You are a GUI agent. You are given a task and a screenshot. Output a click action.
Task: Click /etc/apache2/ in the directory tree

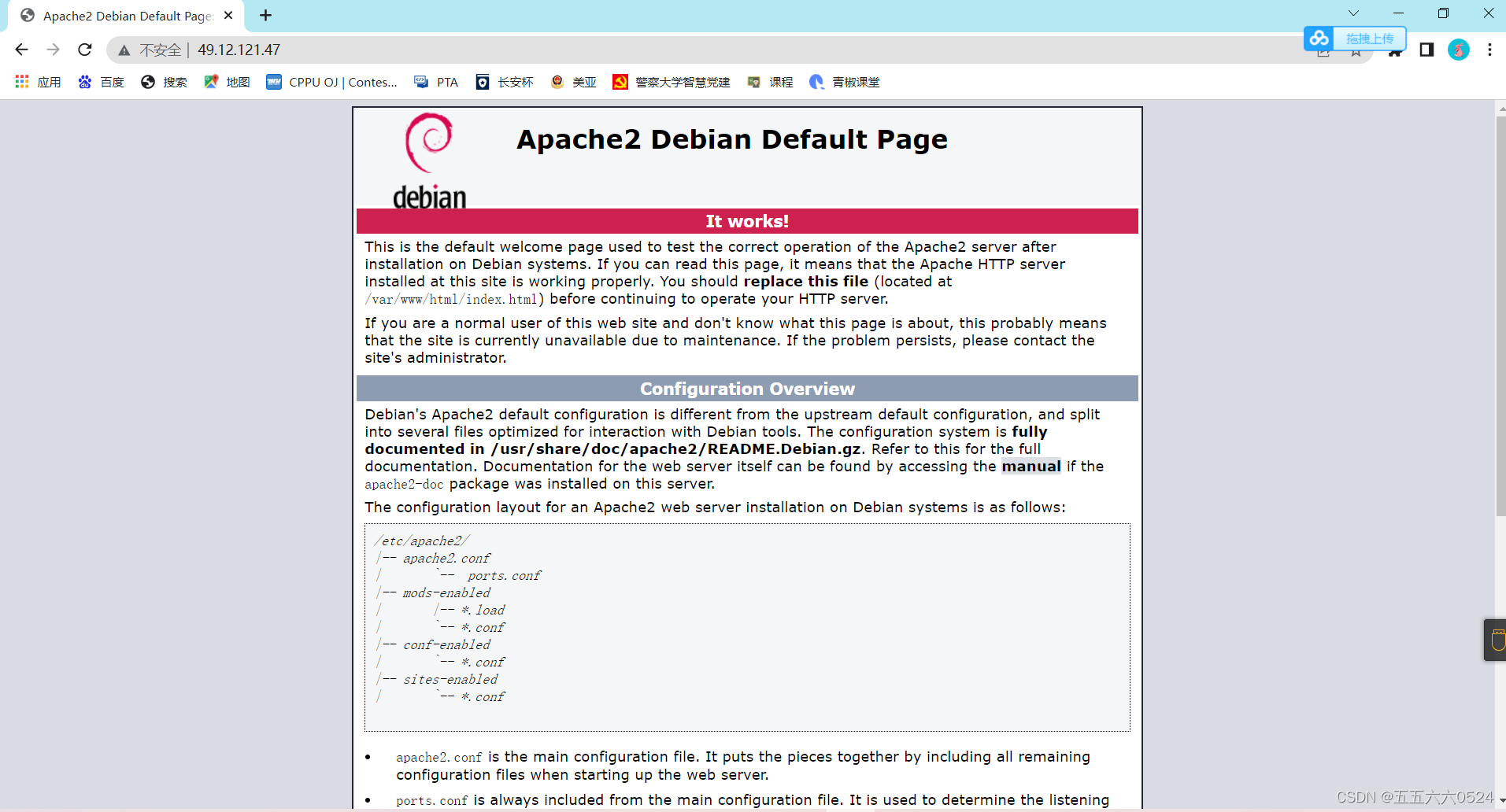click(422, 541)
